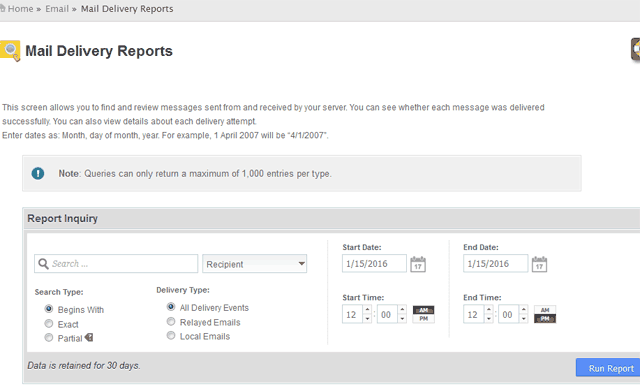Open the Start Date calendar picker
640x389 pixels.
pos(418,264)
